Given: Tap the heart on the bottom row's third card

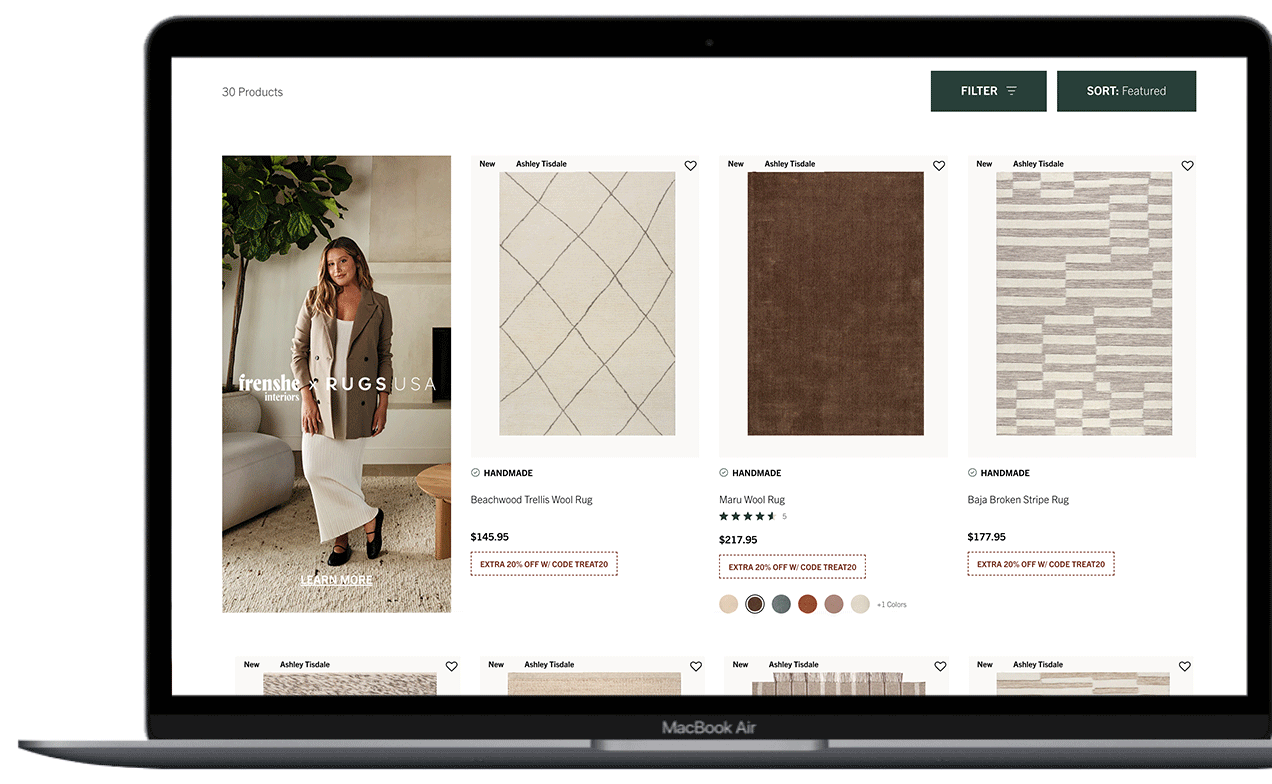Looking at the screenshot, I should tap(940, 666).
